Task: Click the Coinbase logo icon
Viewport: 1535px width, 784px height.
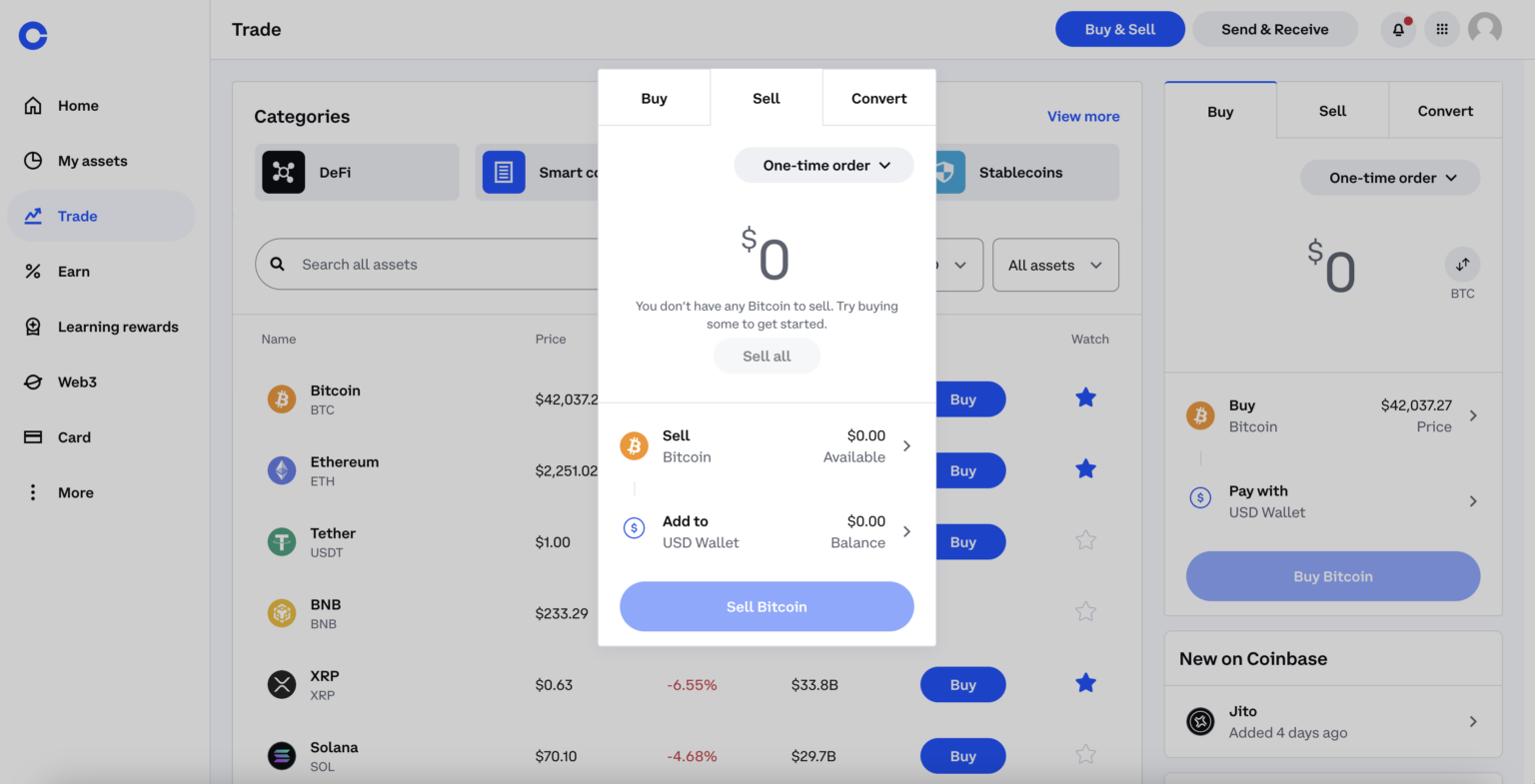Action: pos(33,36)
